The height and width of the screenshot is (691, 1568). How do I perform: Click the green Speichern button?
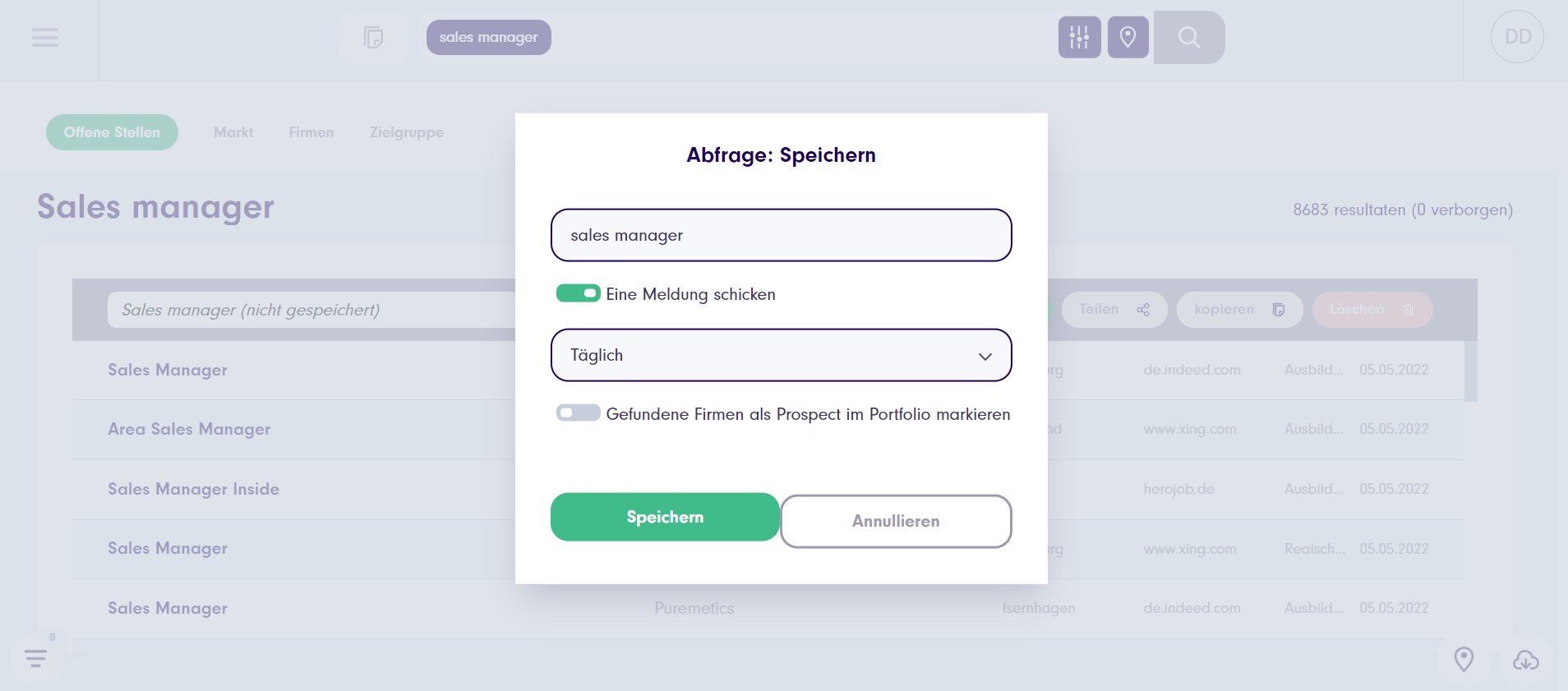[665, 517]
